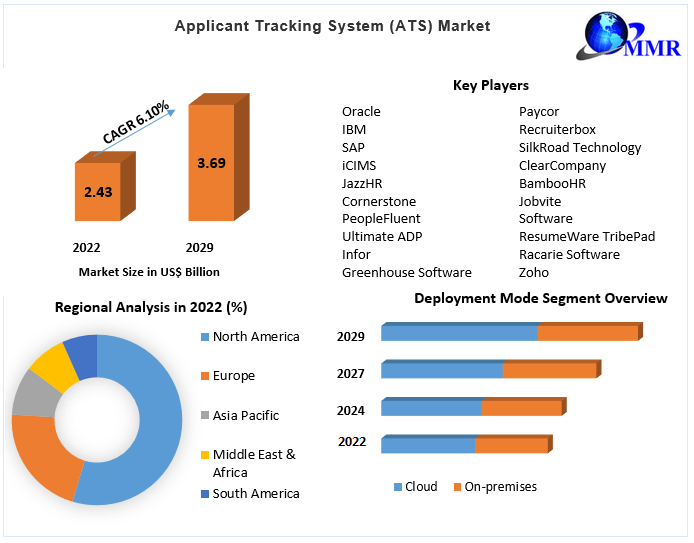694x543 pixels.
Task: Select the 2027 deployment bar's Cloud segment
Action: [x=441, y=370]
